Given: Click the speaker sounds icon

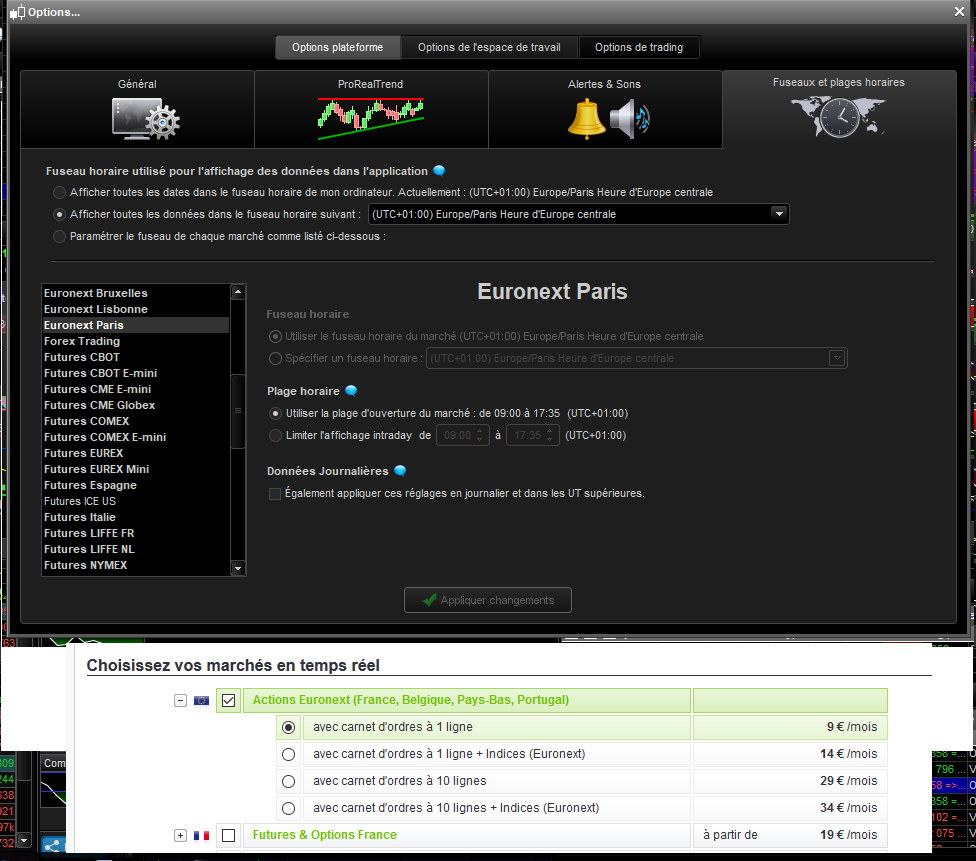Looking at the screenshot, I should pyautogui.click(x=629, y=119).
